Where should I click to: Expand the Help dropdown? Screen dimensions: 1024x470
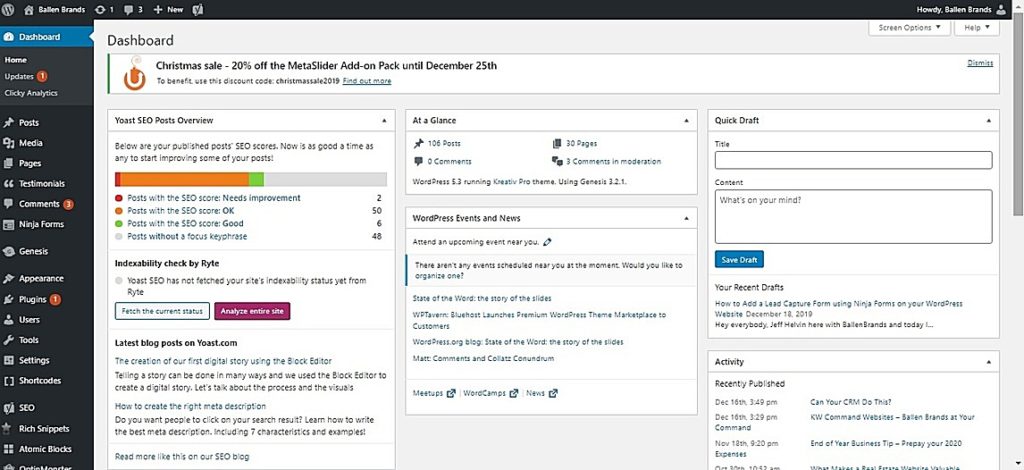tap(976, 27)
